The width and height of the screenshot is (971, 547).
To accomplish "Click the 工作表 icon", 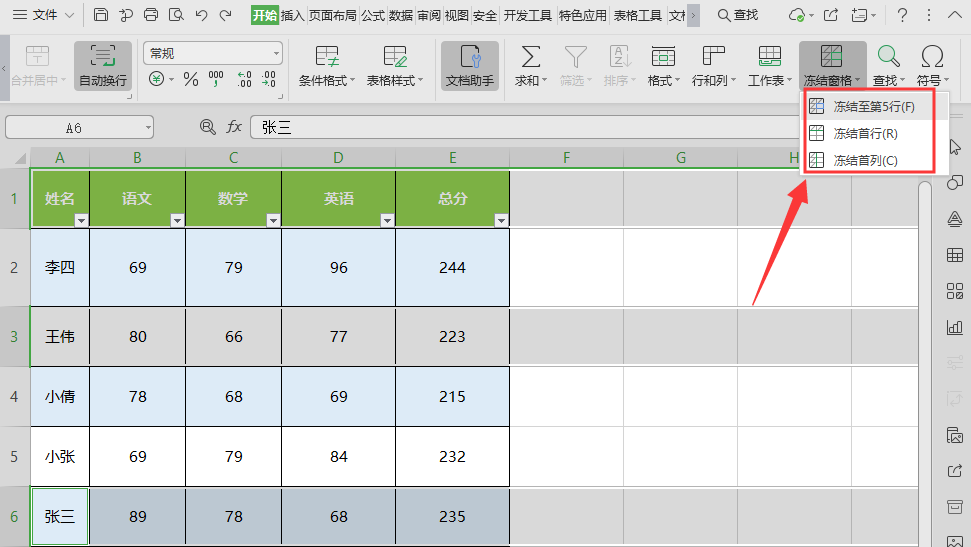I will [769, 57].
